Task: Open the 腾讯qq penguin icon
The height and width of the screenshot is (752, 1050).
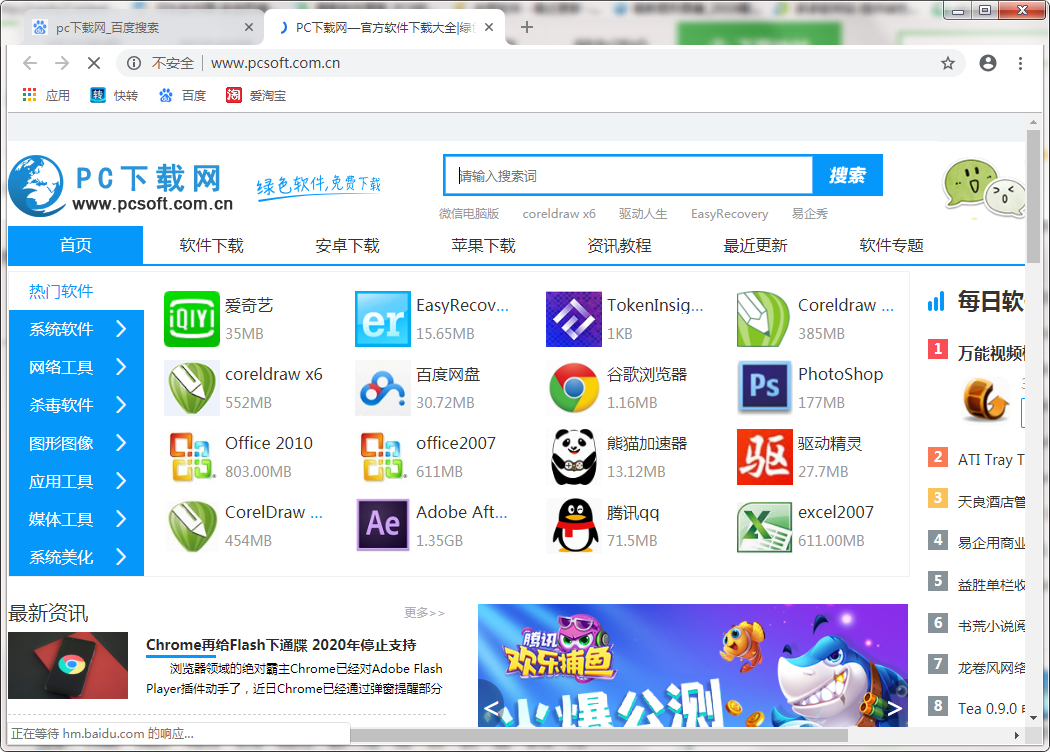Action: tap(574, 526)
